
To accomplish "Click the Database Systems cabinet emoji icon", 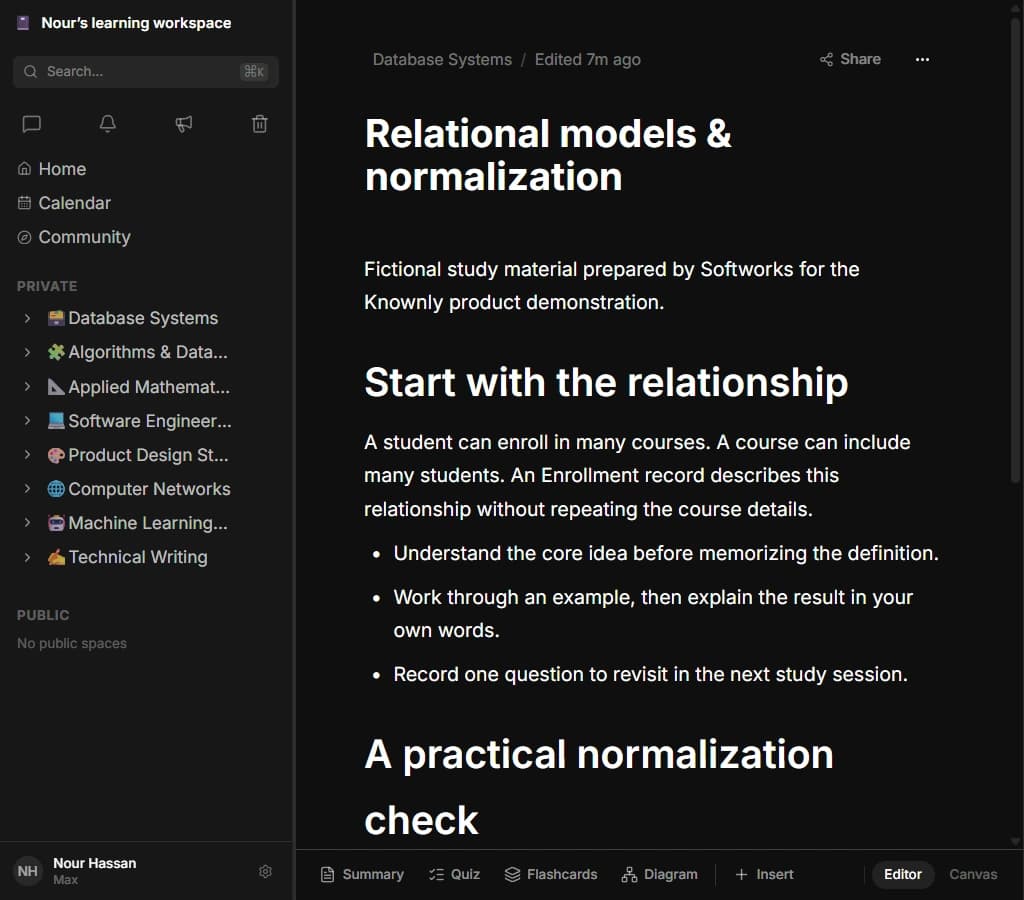I will pyautogui.click(x=56, y=318).
